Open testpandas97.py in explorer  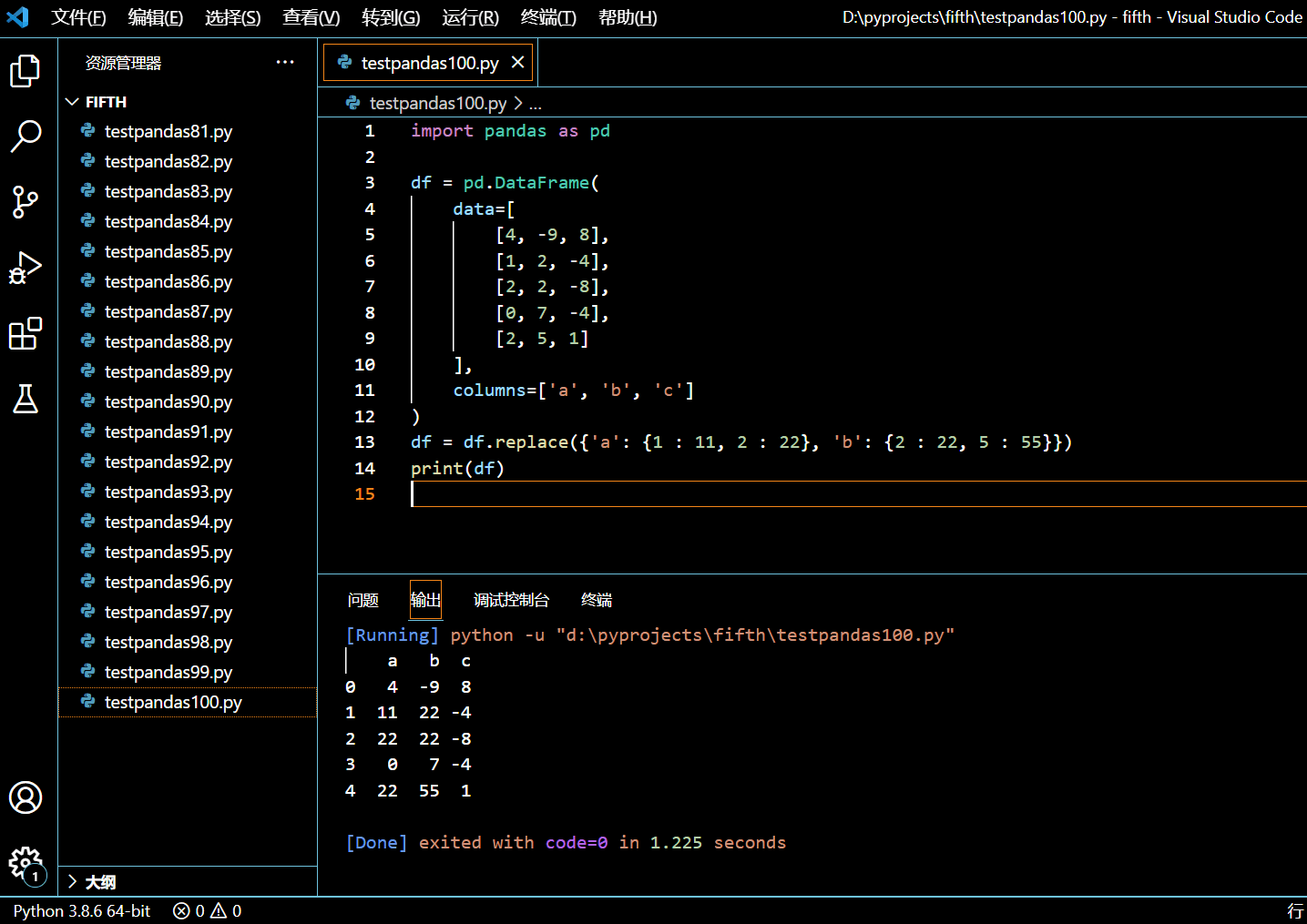[x=188, y=612]
